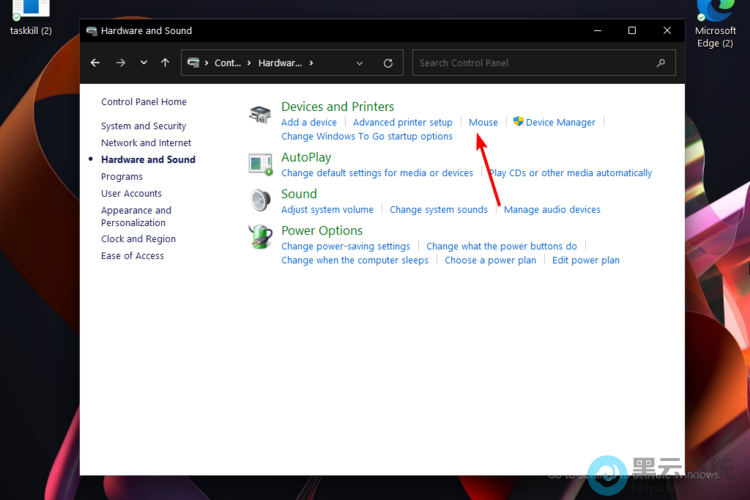Image resolution: width=750 pixels, height=500 pixels.
Task: Click in the Search Control Panel field
Action: coord(535,63)
